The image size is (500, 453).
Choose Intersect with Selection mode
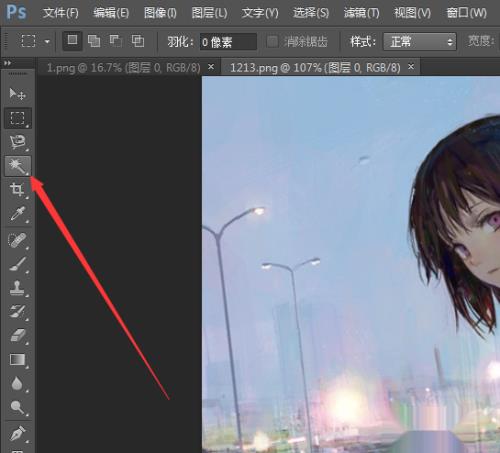tap(138, 41)
